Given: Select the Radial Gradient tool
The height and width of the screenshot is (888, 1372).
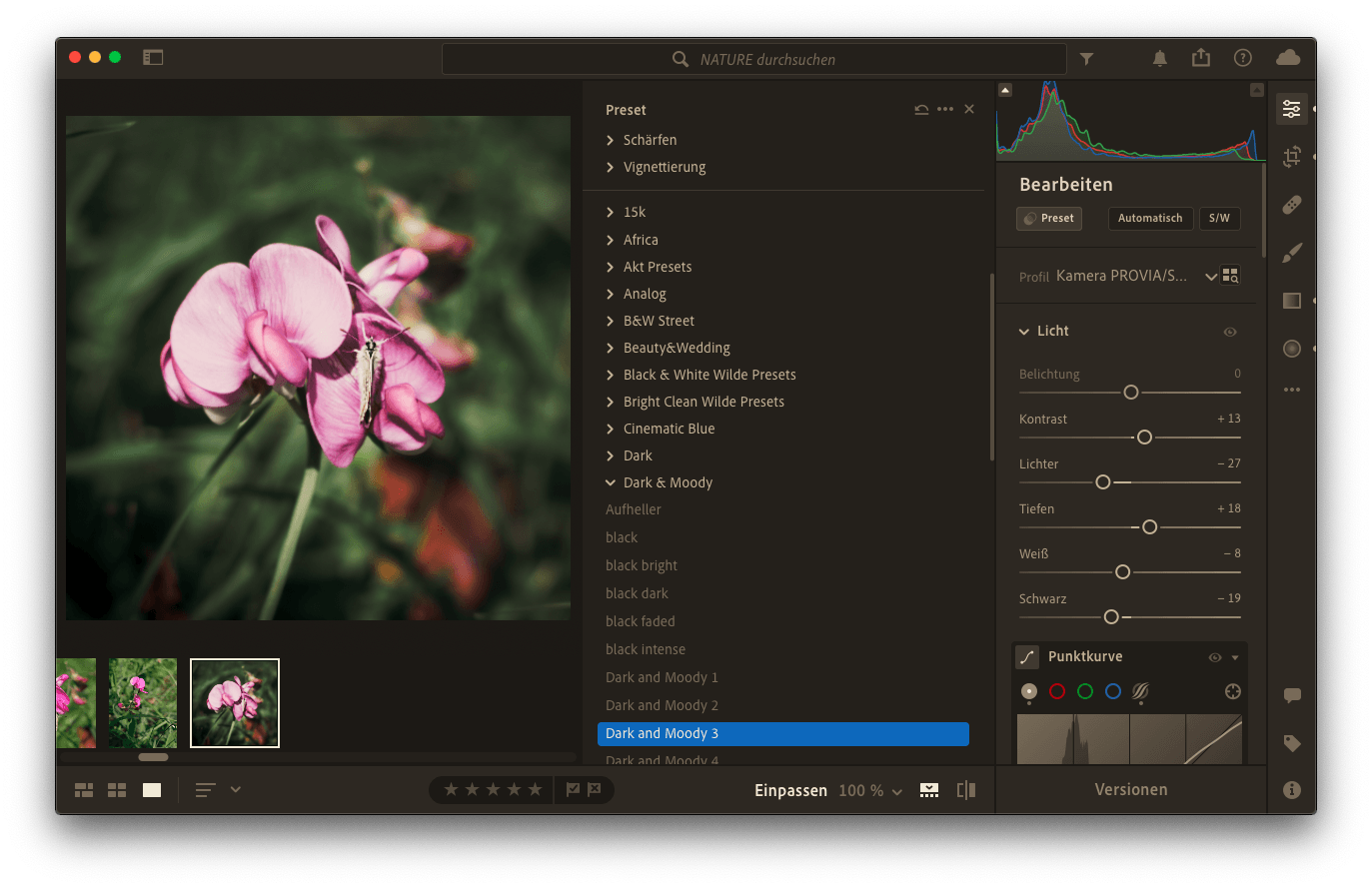Looking at the screenshot, I should click(1292, 349).
